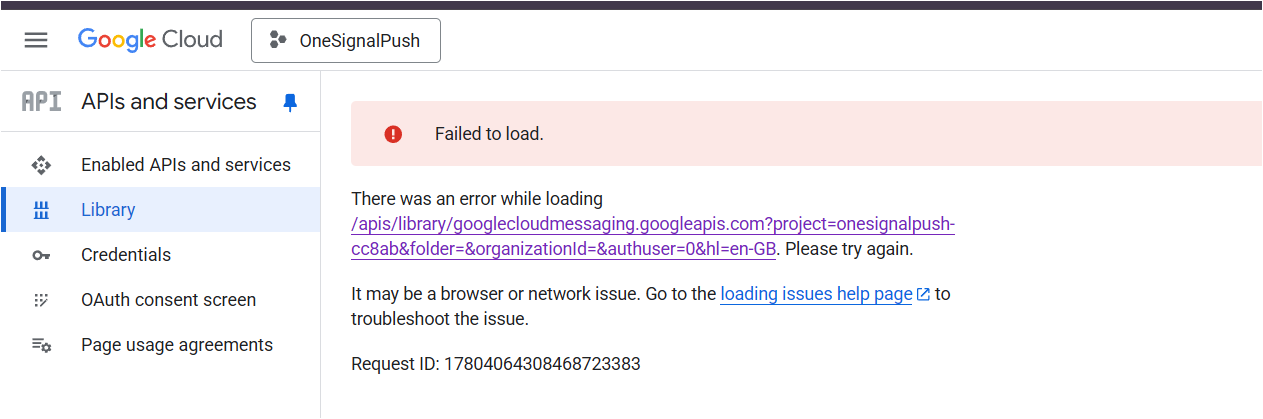This screenshot has height=419, width=1263.
Task: Click the Credentials key icon
Action: [x=41, y=255]
